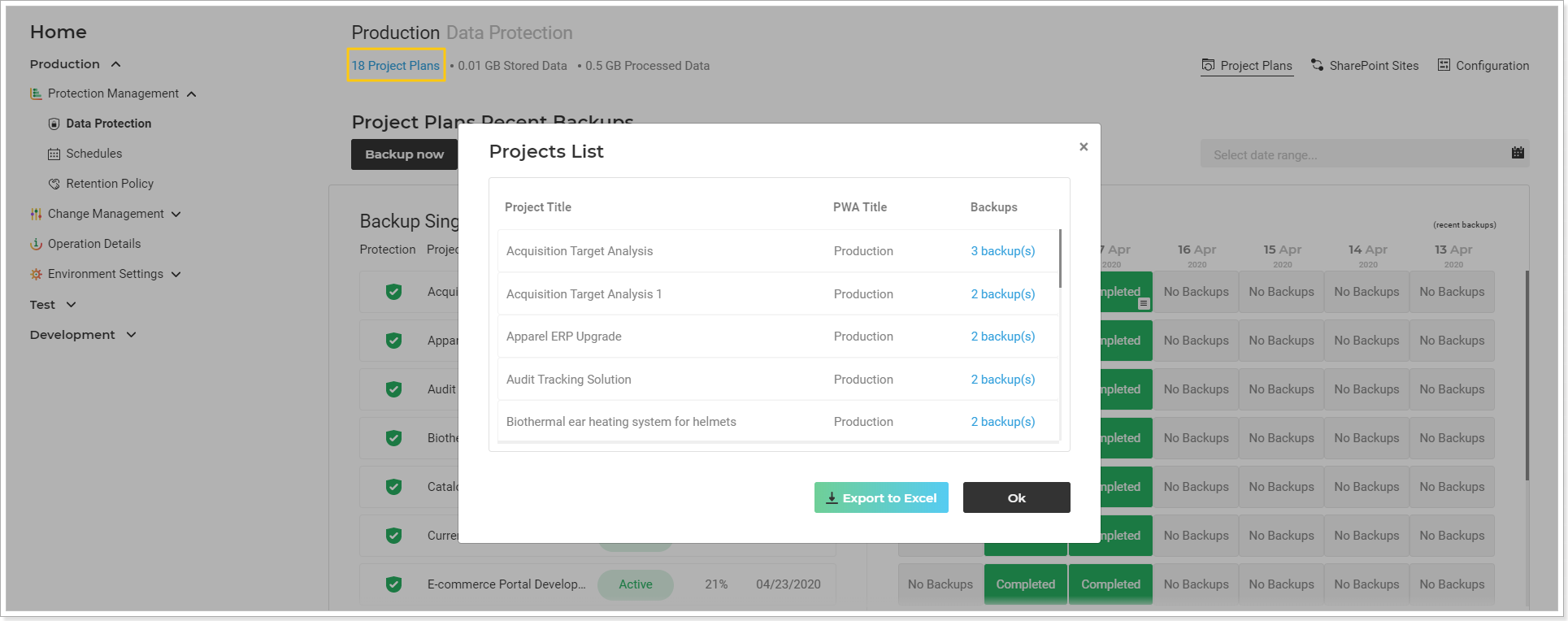Export the projects list to Excel
The width and height of the screenshot is (1568, 621).
click(x=881, y=497)
